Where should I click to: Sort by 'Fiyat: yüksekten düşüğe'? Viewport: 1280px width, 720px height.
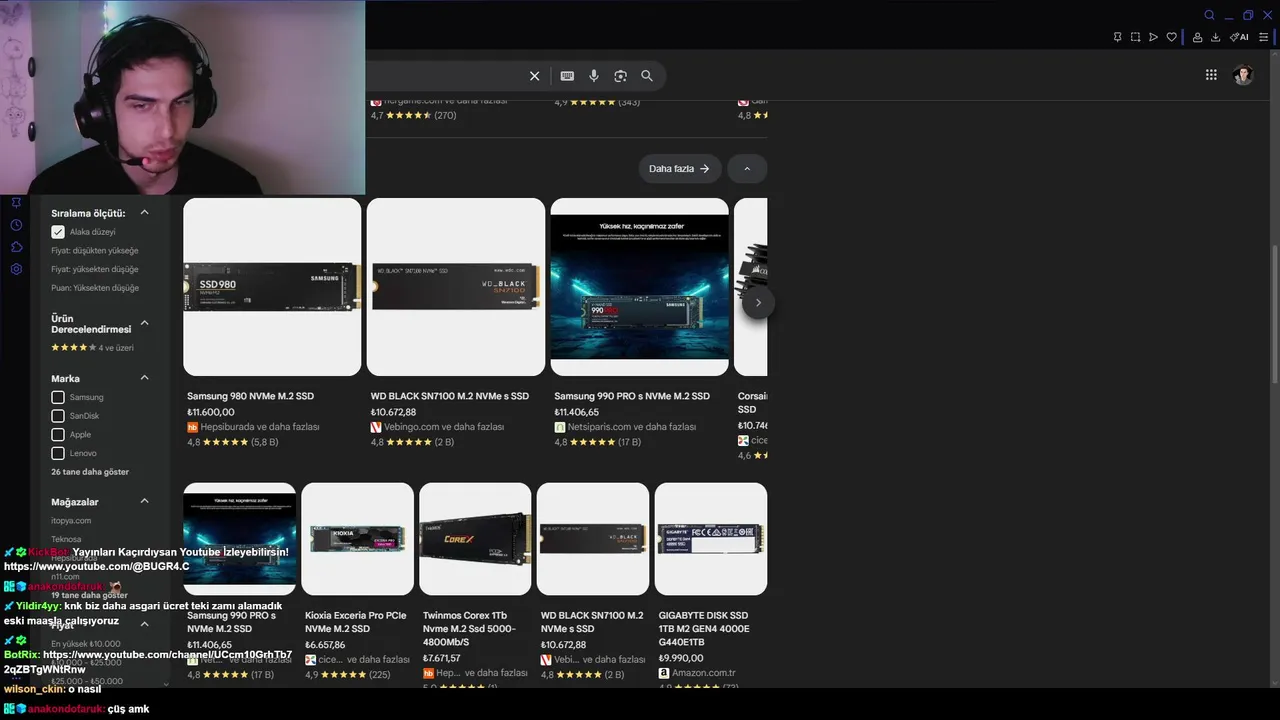pyautogui.click(x=95, y=269)
